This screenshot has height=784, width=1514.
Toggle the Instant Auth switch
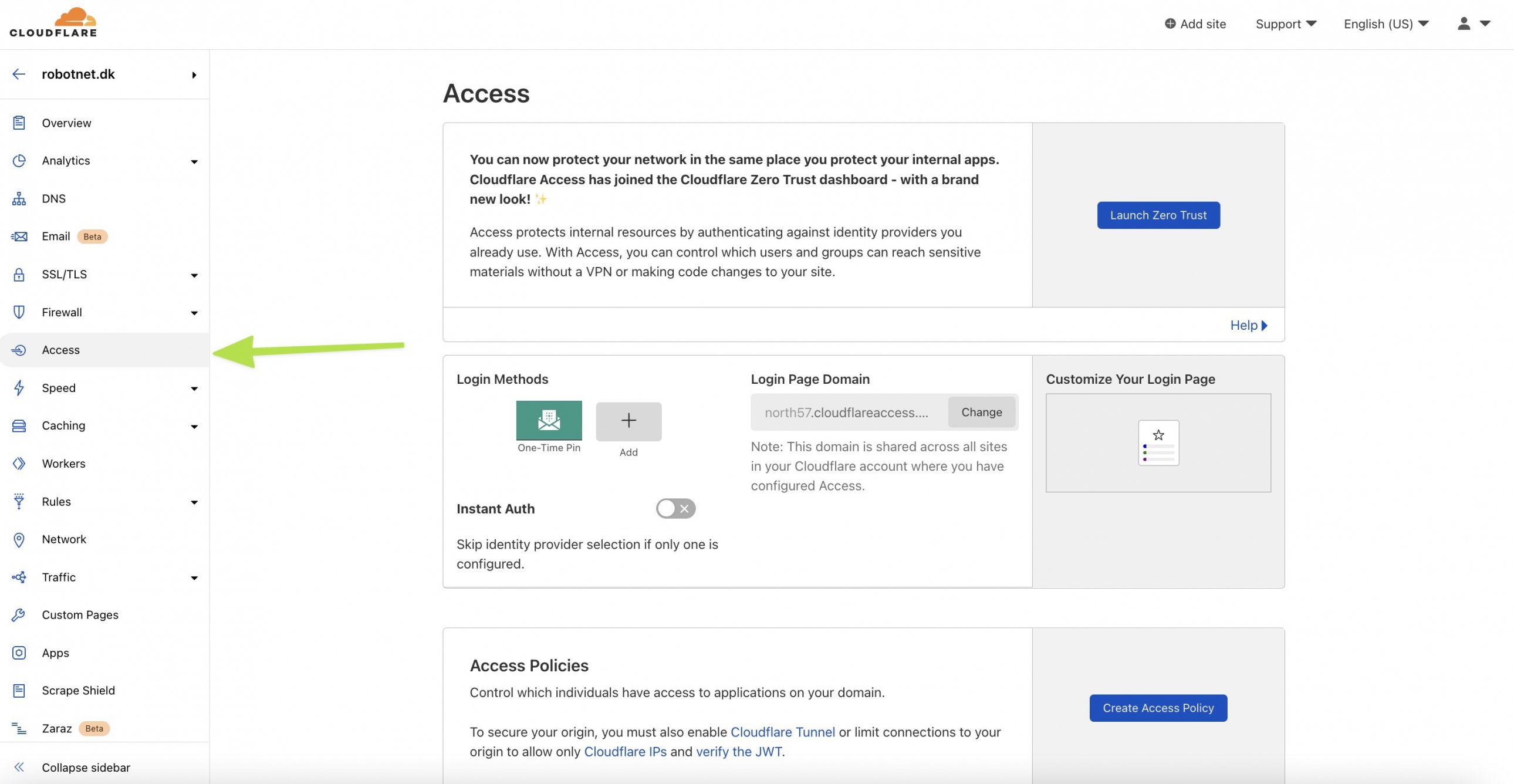tap(675, 508)
